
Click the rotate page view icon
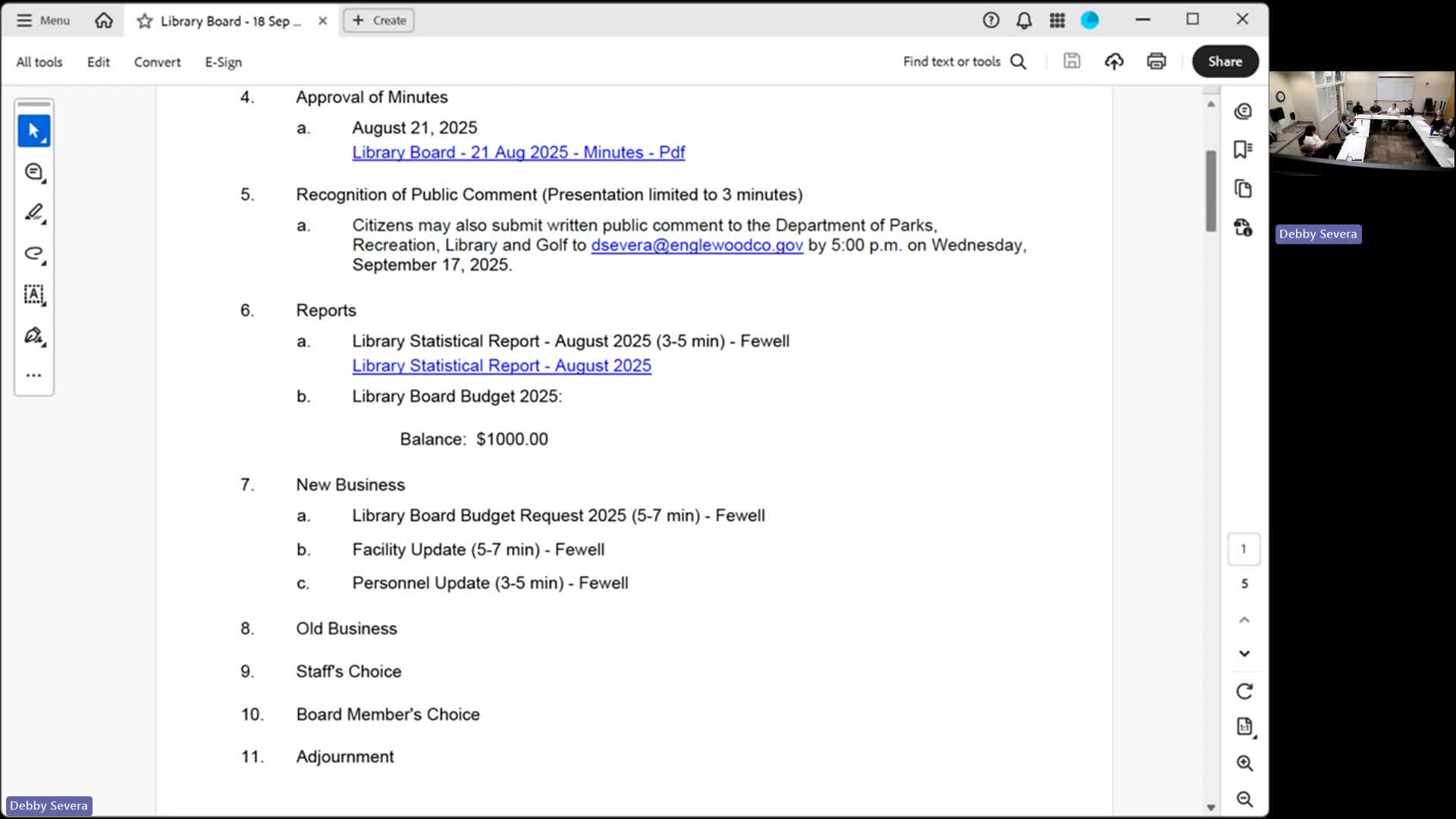click(1244, 692)
